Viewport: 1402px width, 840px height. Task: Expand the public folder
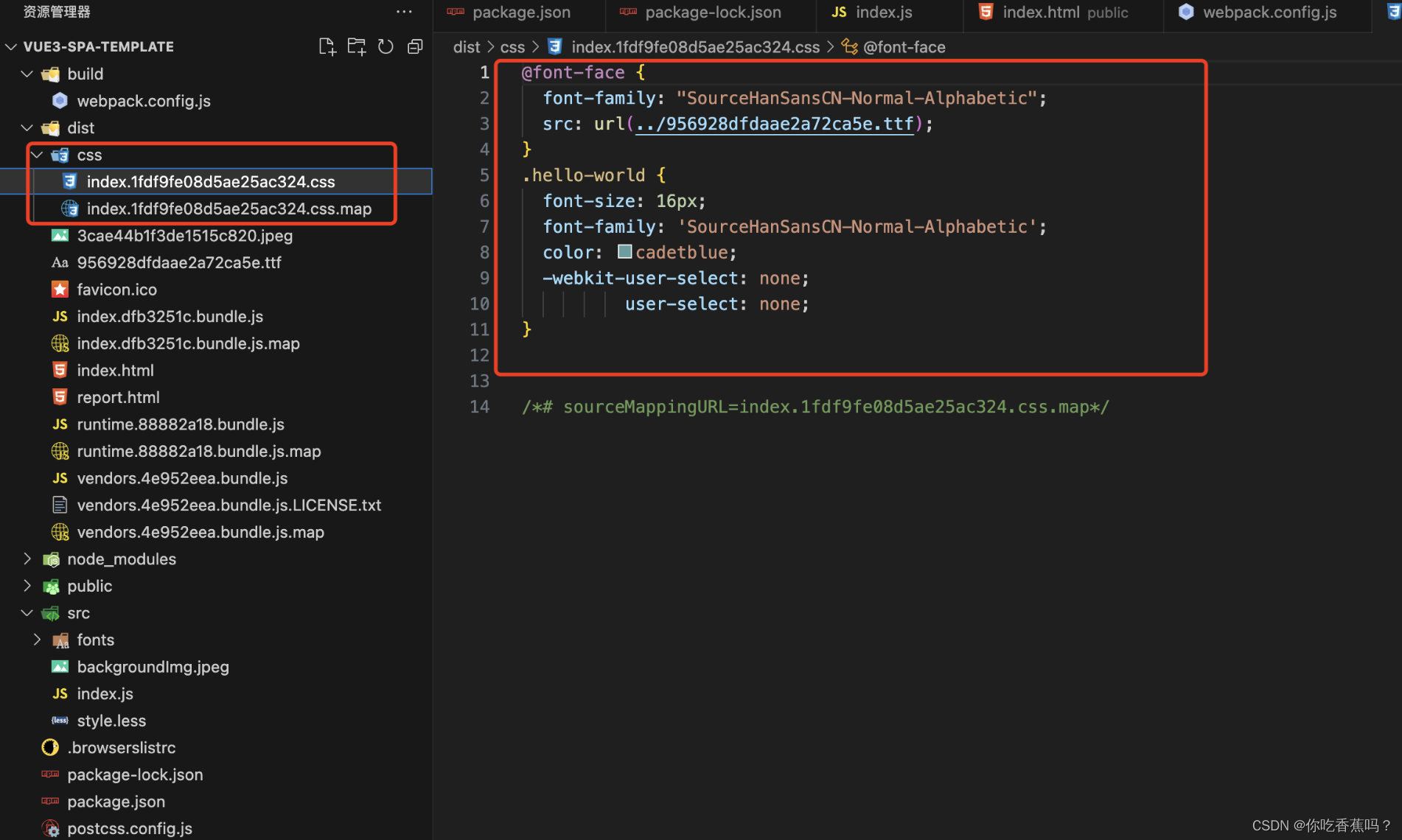pos(27,586)
